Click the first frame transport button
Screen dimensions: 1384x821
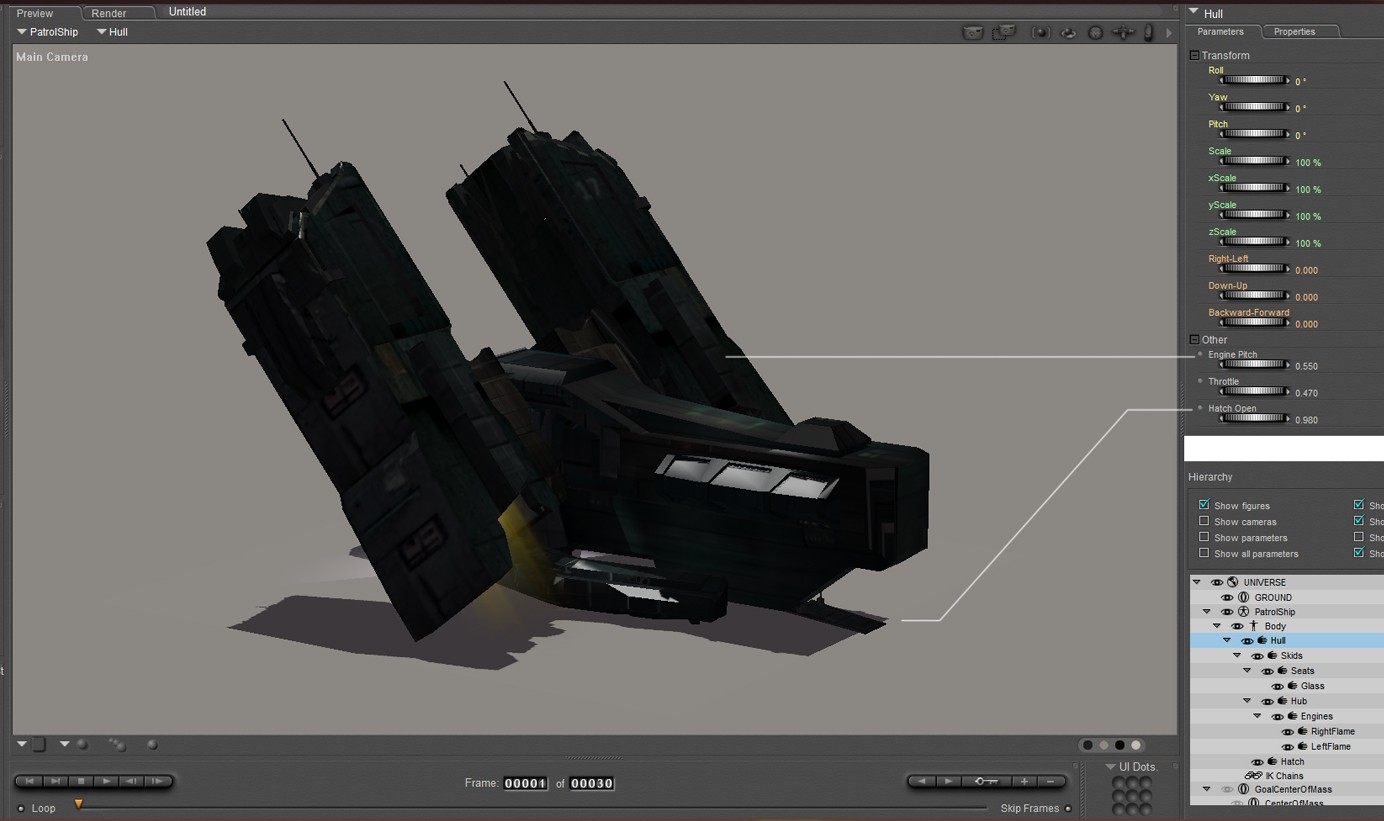(29, 781)
